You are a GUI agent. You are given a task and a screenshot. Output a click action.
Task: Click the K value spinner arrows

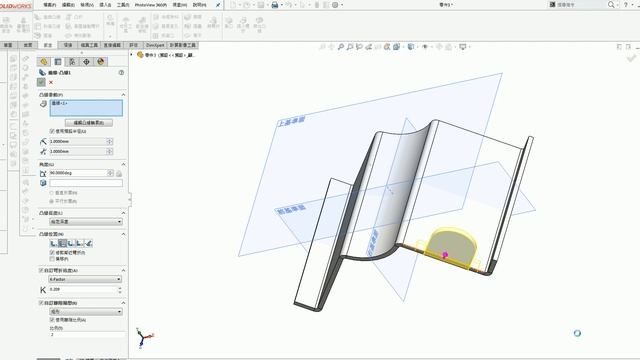click(120, 290)
